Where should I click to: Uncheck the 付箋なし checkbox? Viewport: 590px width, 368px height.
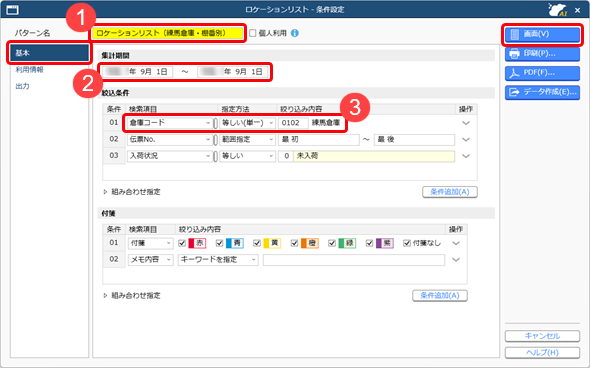click(x=406, y=243)
